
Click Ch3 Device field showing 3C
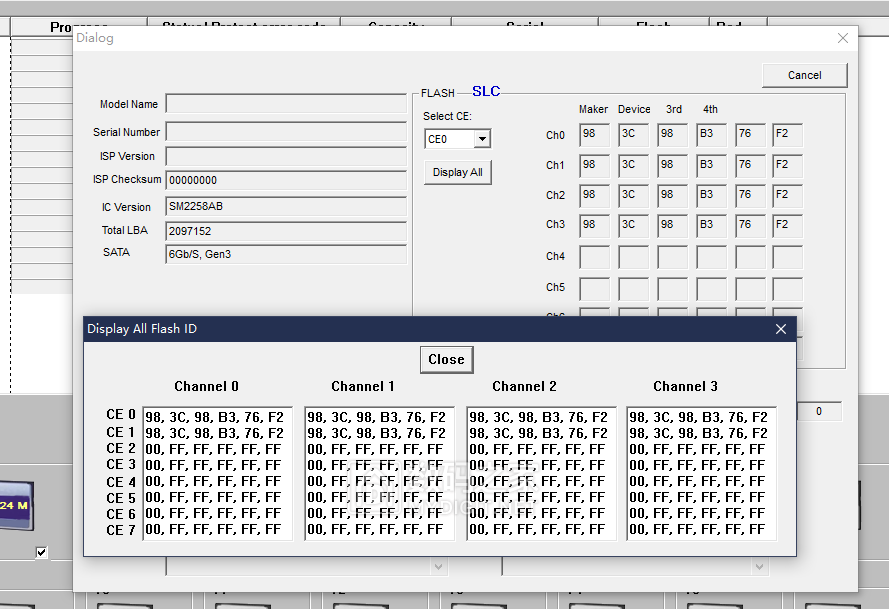(x=633, y=225)
